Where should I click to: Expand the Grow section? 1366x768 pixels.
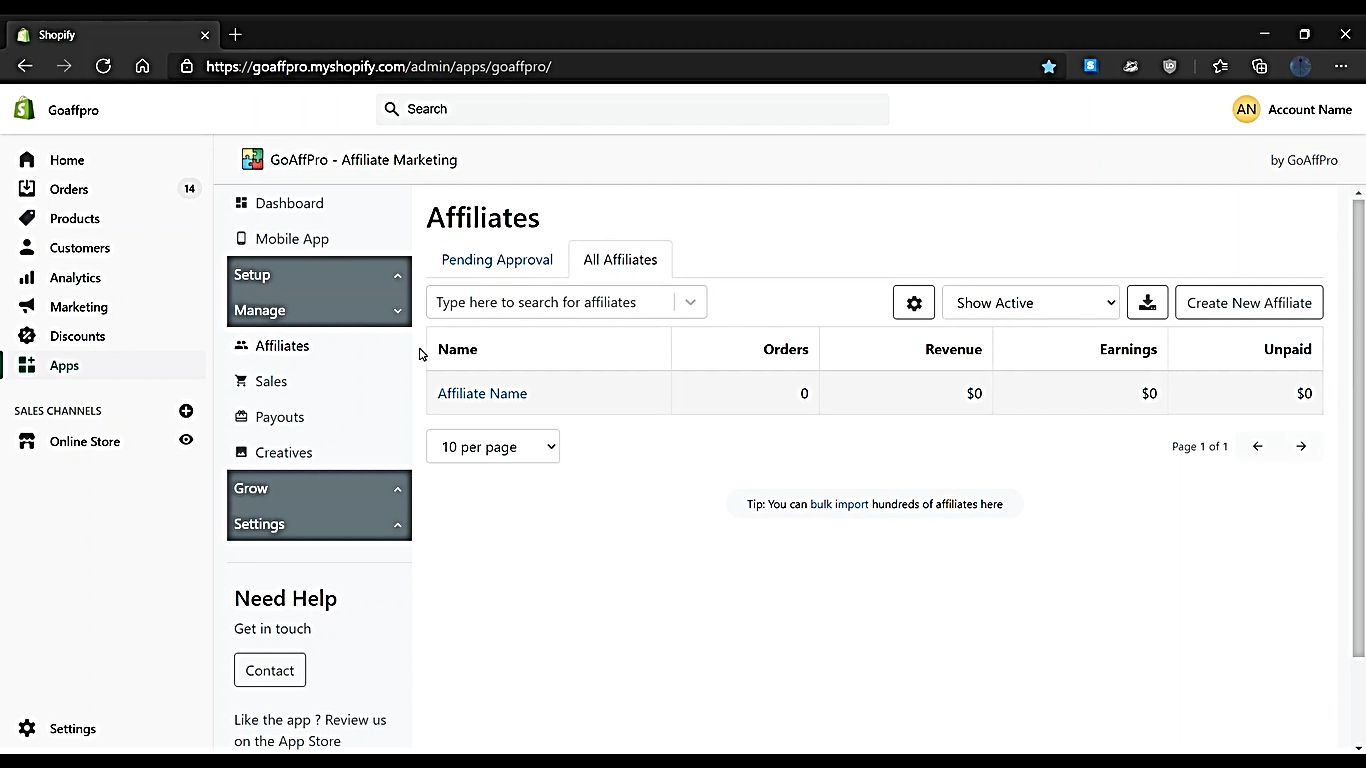[319, 488]
